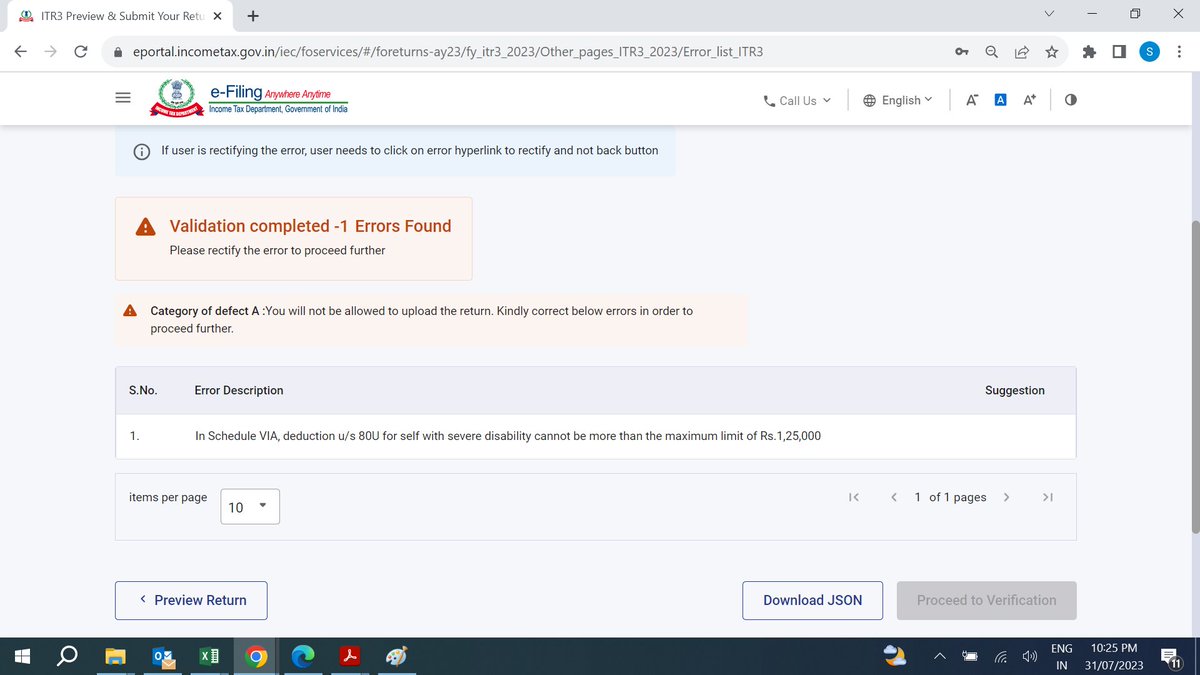Open Excel from taskbar
The height and width of the screenshot is (675, 1200).
click(x=210, y=656)
